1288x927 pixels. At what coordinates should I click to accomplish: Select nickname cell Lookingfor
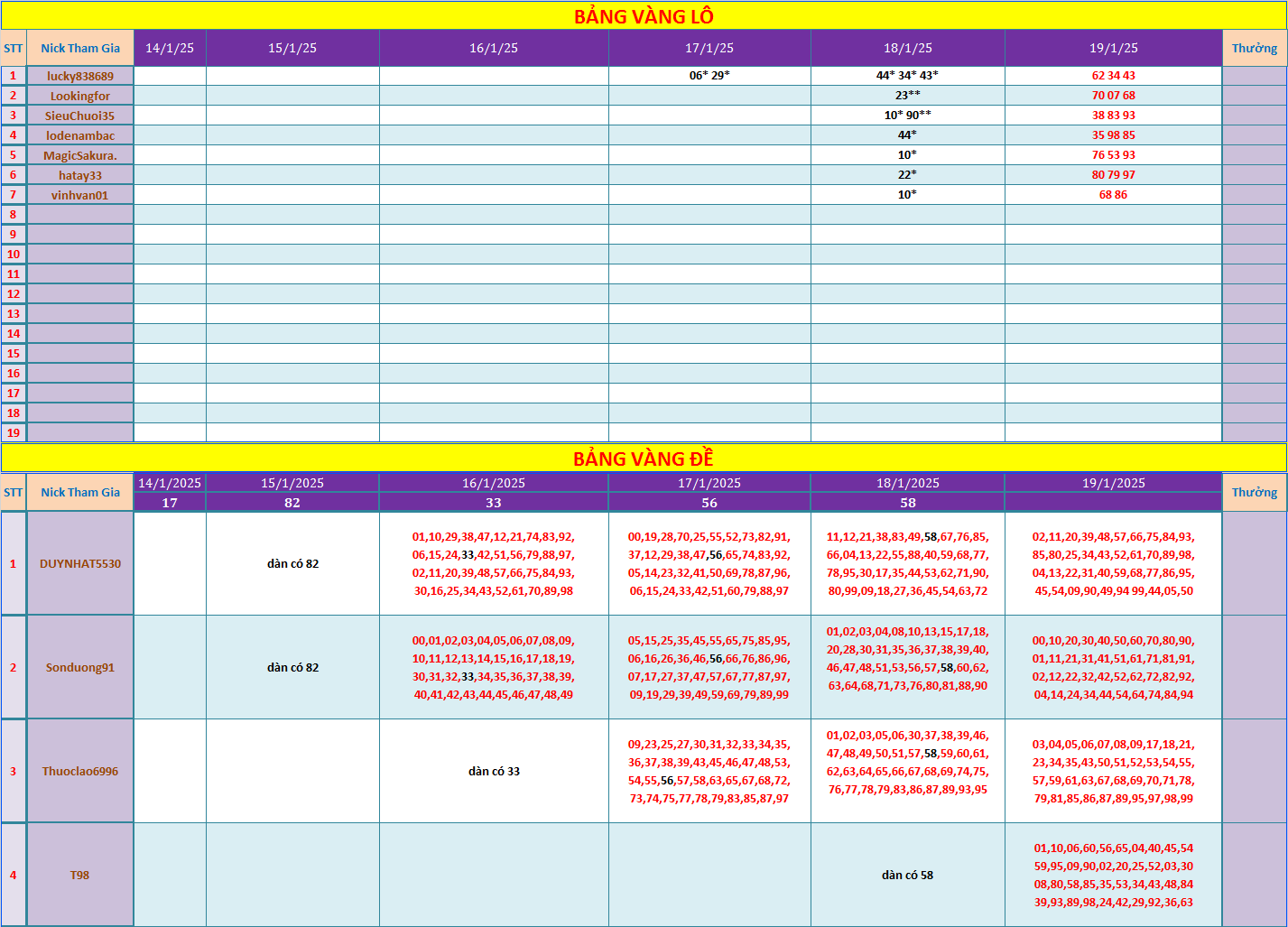click(x=80, y=96)
